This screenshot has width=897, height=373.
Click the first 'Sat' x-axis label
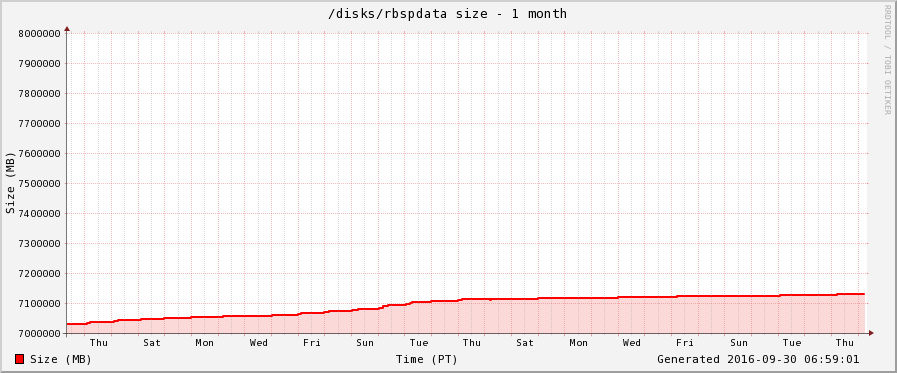tap(152, 343)
